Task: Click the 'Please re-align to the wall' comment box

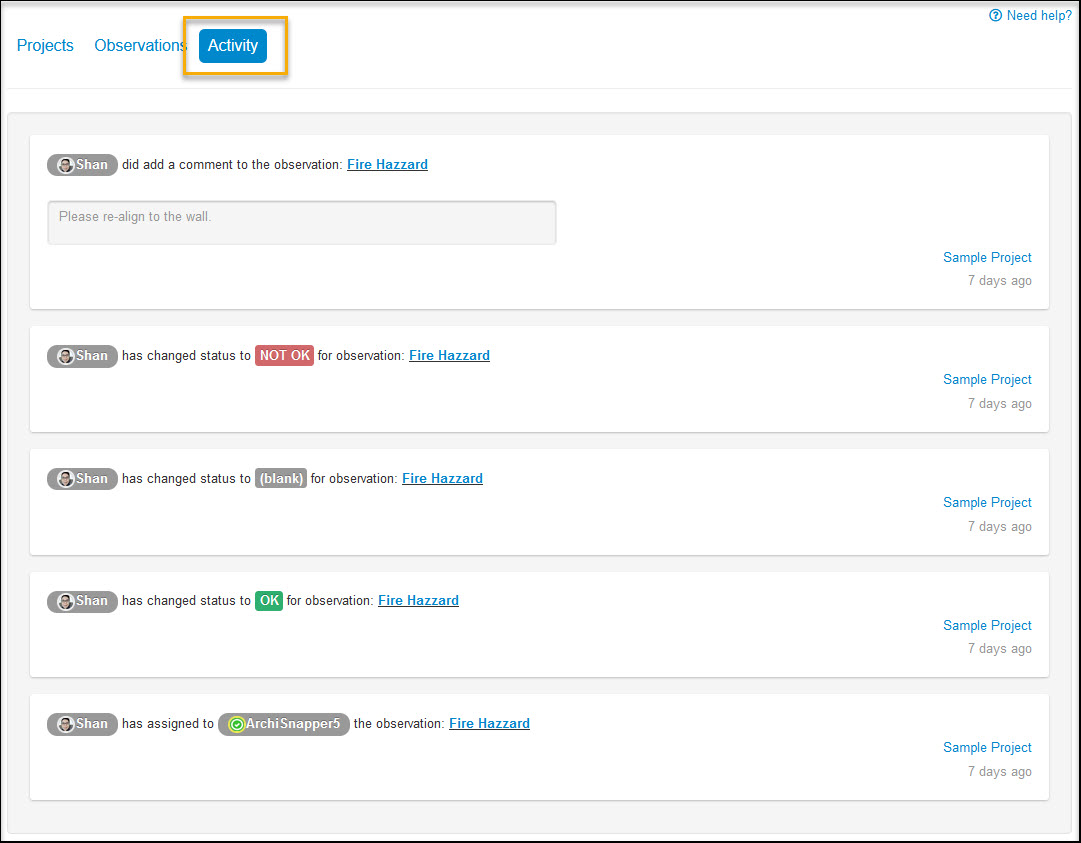Action: (301, 222)
